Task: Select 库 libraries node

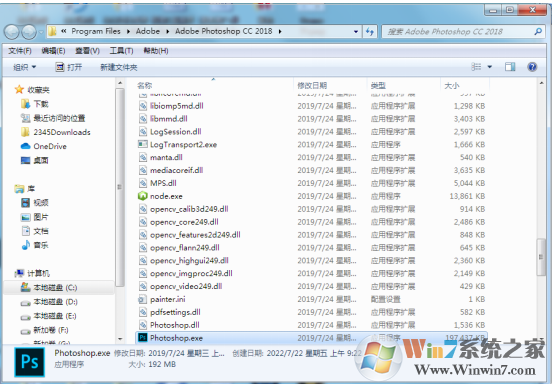Action: [25, 189]
